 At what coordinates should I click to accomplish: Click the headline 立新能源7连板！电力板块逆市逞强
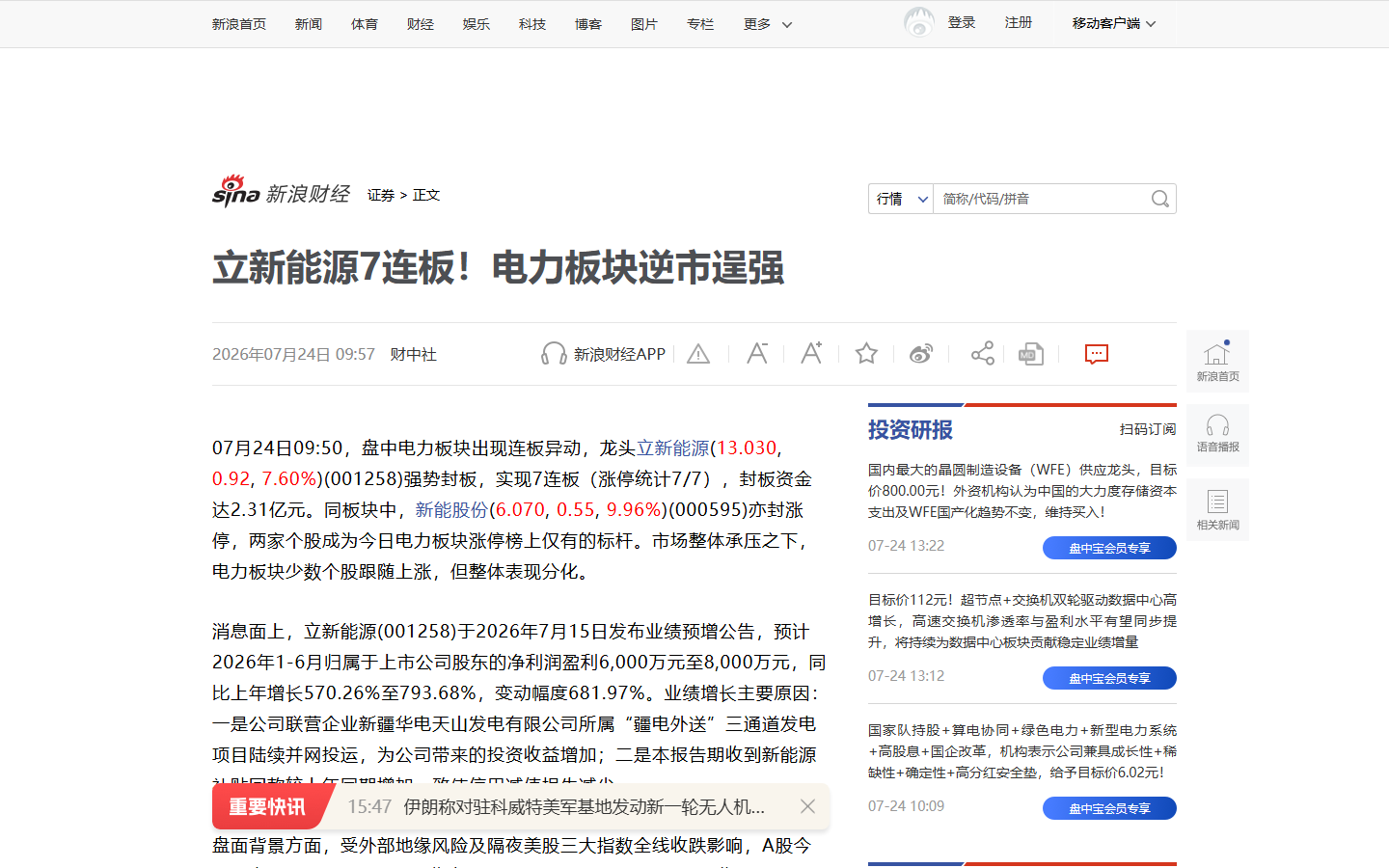[498, 268]
